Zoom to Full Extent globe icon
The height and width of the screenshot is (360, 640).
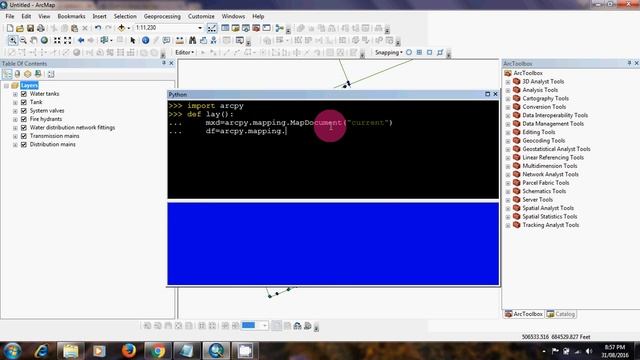pyautogui.click(x=44, y=40)
